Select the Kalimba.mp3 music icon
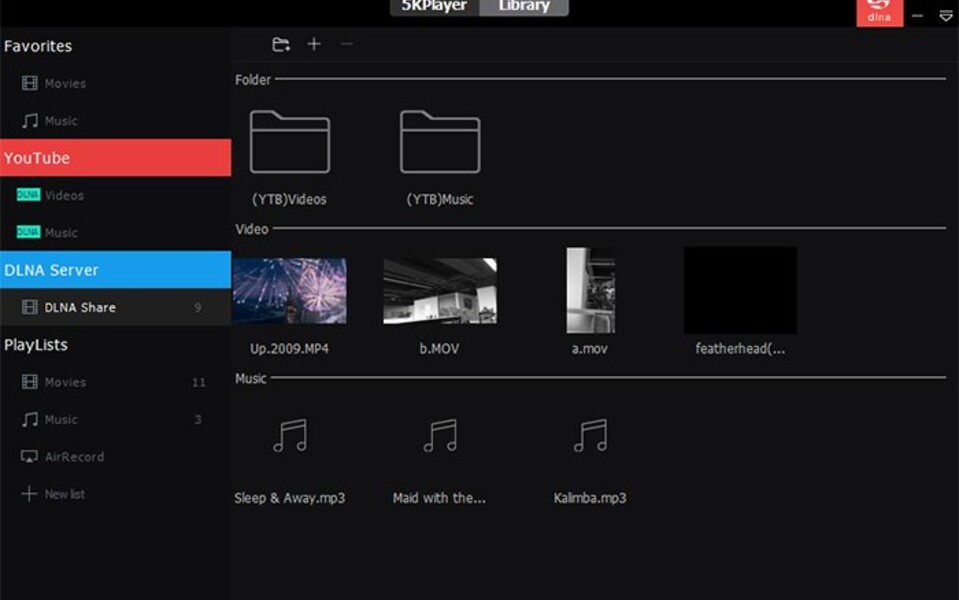 point(591,435)
